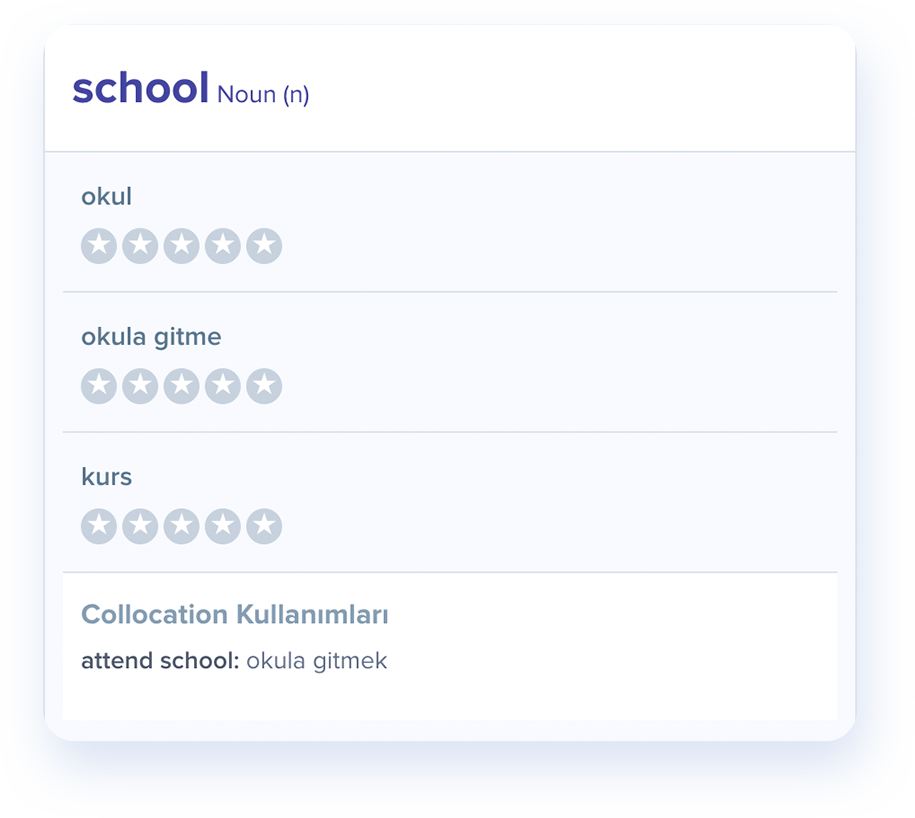The image size is (915, 818).
Task: Select second star for 'okula gitme'
Action: pyautogui.click(x=140, y=386)
